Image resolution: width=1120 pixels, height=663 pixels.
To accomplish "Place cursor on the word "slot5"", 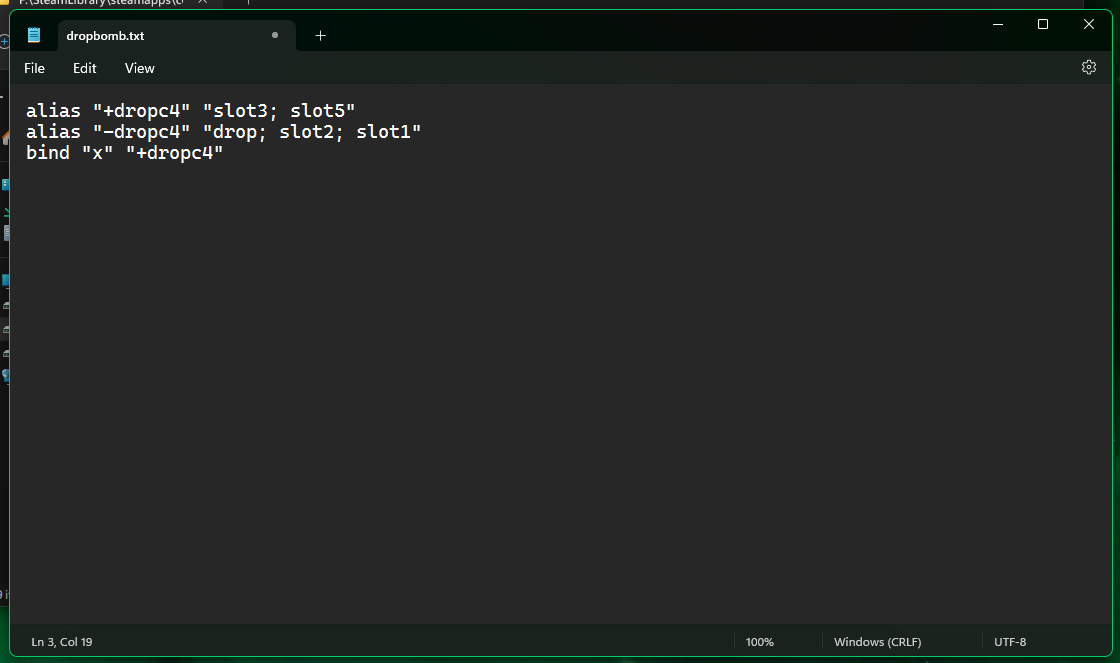I will 318,110.
